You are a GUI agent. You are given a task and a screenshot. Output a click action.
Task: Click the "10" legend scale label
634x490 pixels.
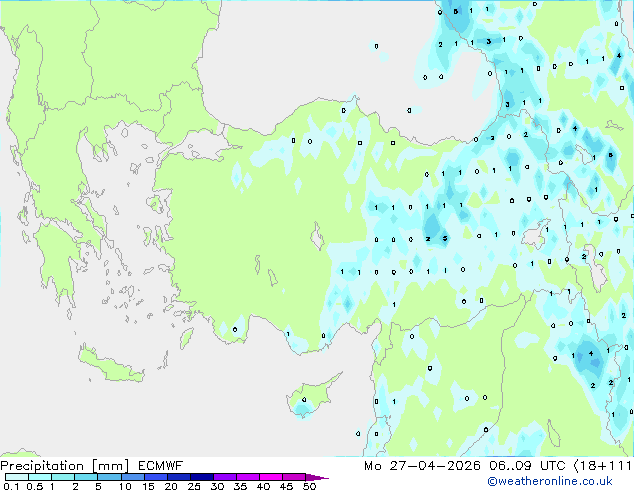click(125, 486)
